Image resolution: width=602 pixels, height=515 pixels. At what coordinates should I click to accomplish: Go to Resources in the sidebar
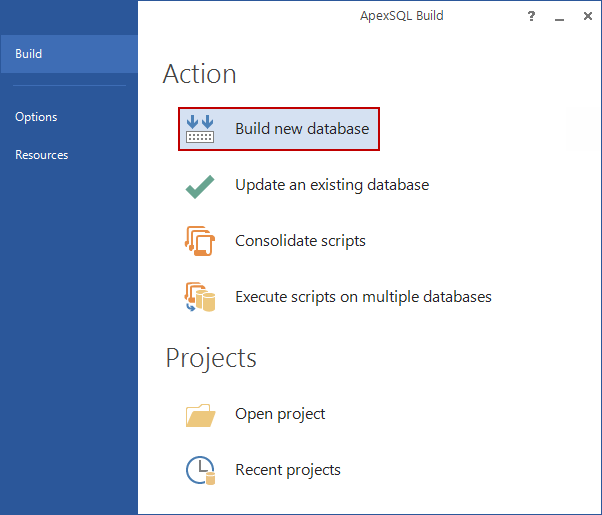42,155
